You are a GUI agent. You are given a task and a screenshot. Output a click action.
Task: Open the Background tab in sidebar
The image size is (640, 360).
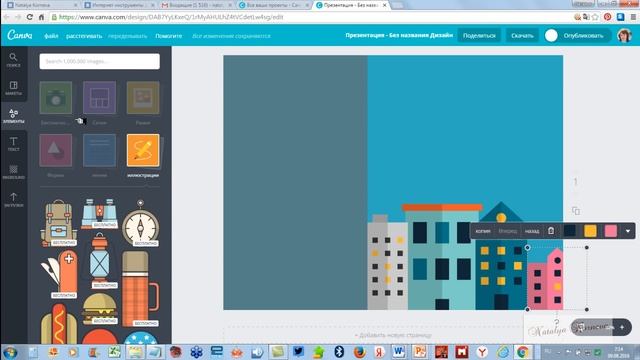point(13,172)
